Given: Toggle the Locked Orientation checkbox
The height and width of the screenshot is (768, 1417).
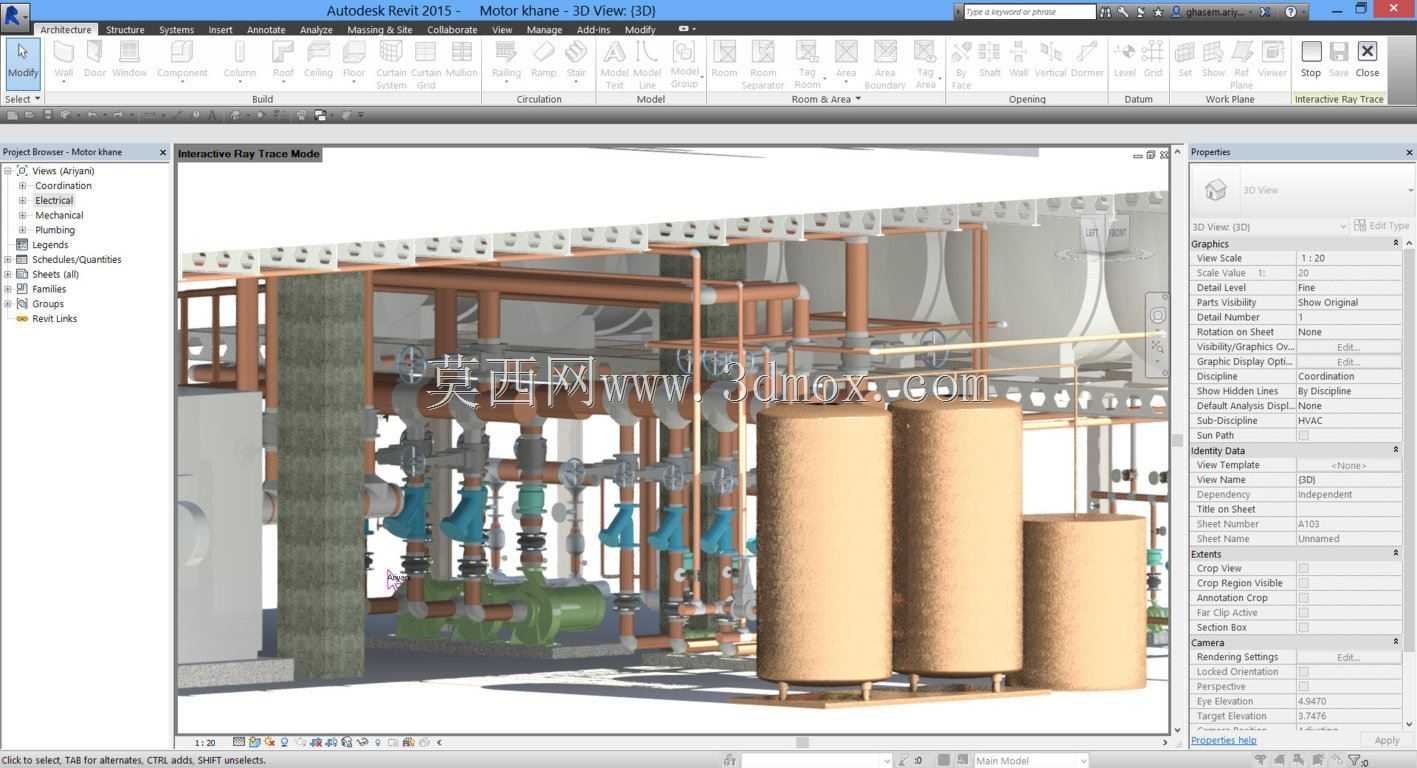Looking at the screenshot, I should 1303,672.
